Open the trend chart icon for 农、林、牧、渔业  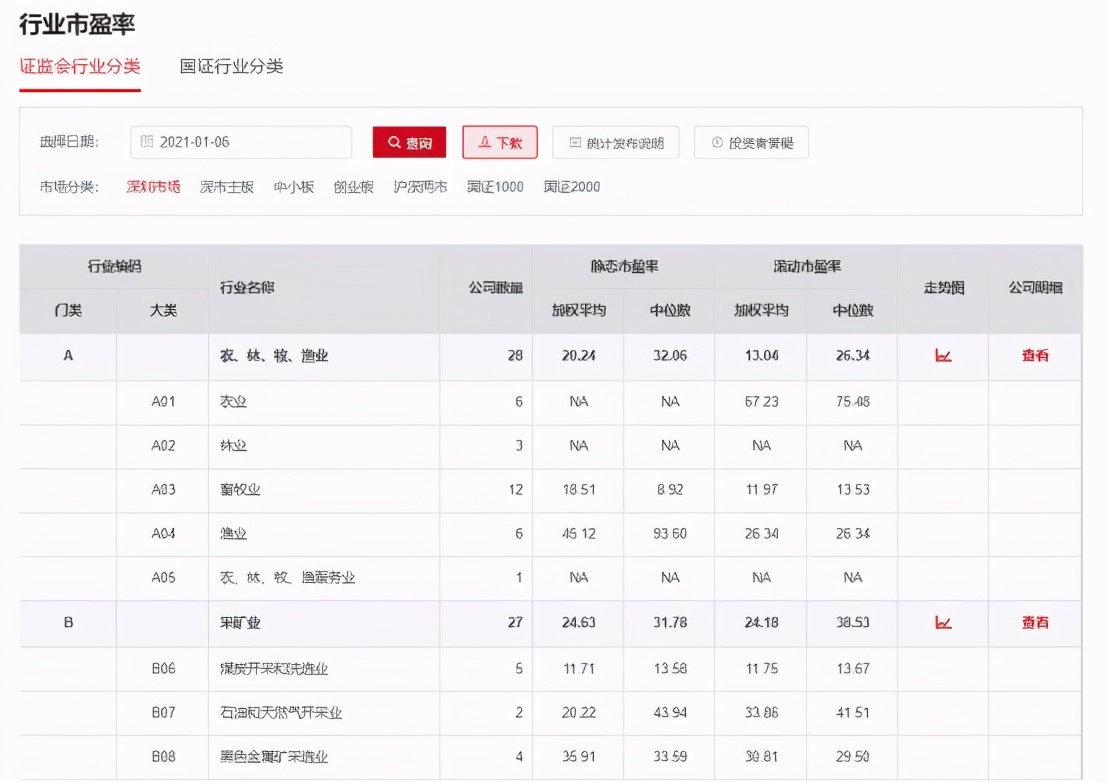(941, 356)
